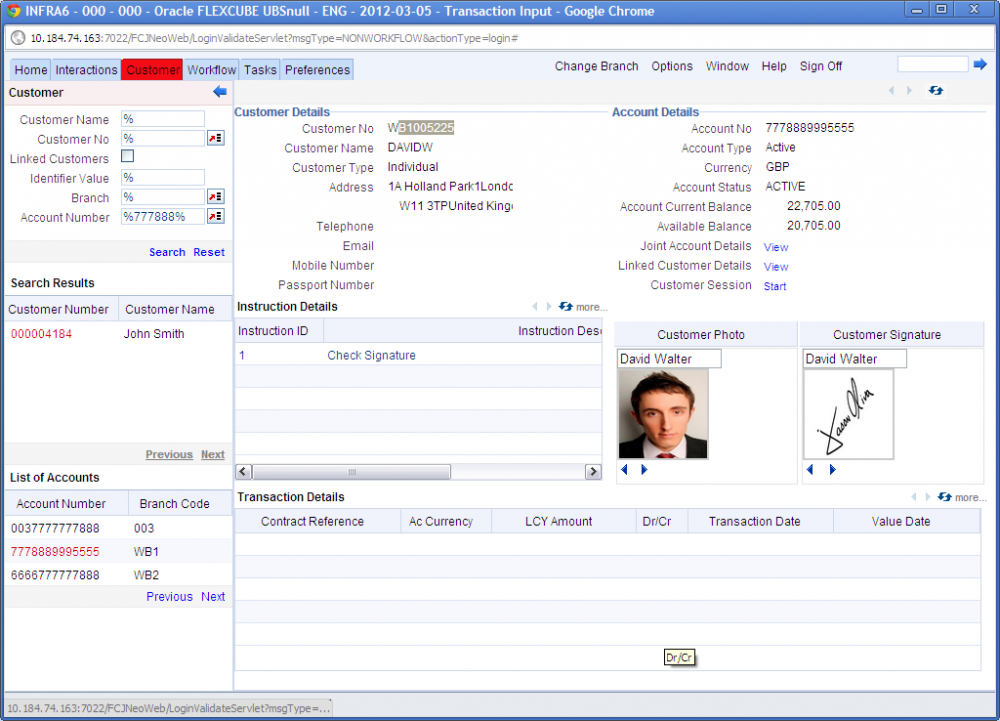The height and width of the screenshot is (721, 1000).
Task: Select the Customer tab
Action: (152, 69)
